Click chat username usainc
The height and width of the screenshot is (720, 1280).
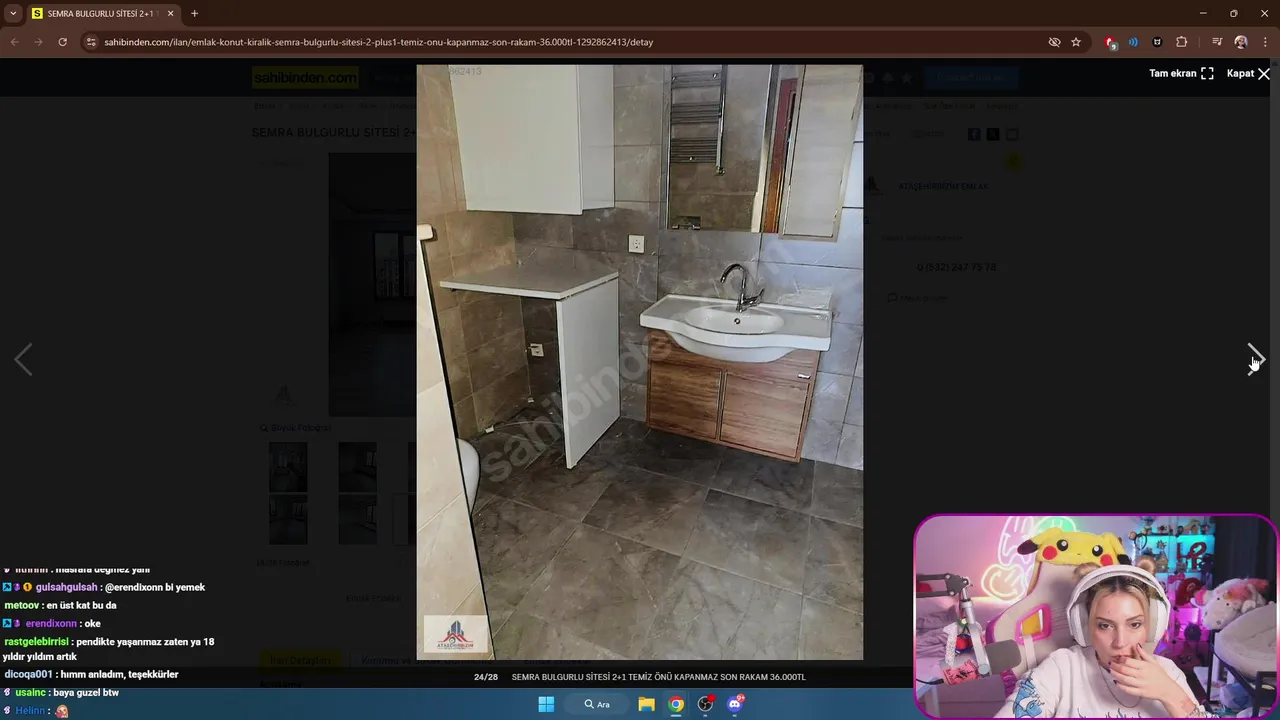tap(30, 692)
